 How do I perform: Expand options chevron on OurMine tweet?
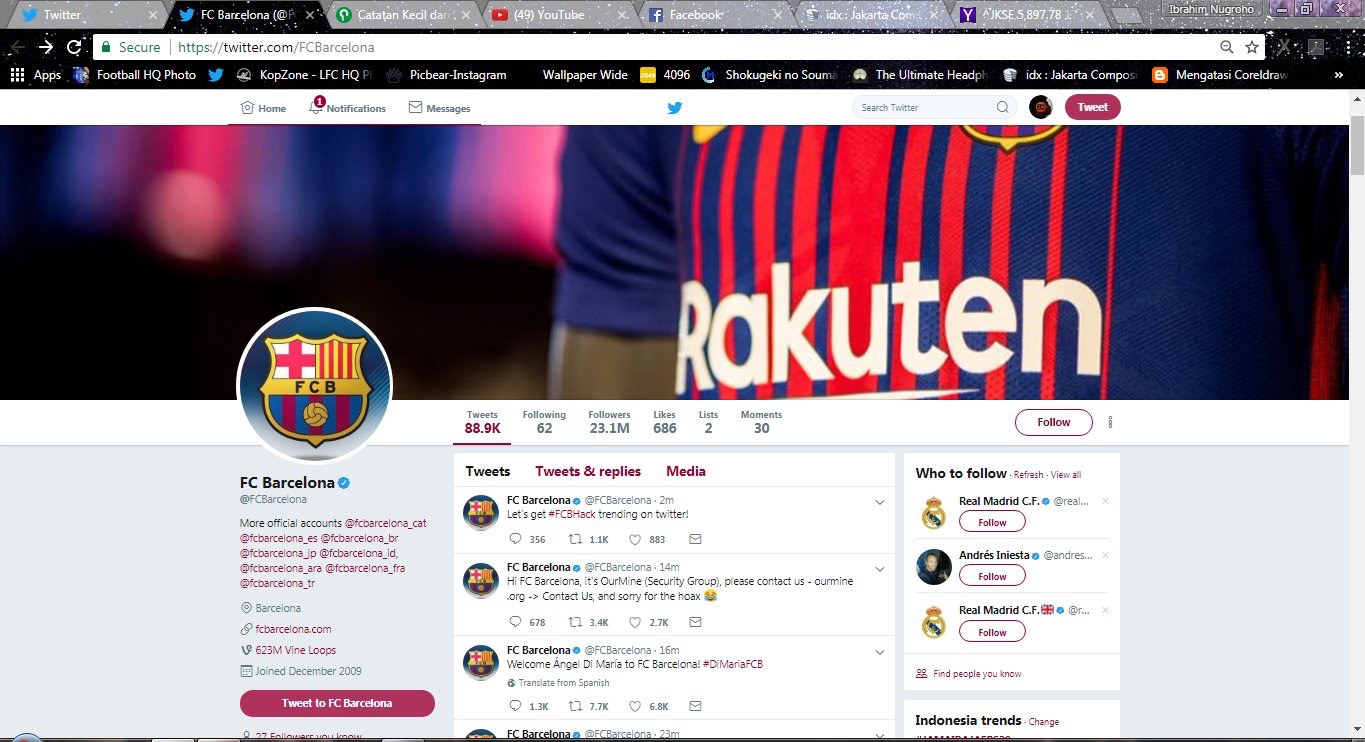click(879, 569)
